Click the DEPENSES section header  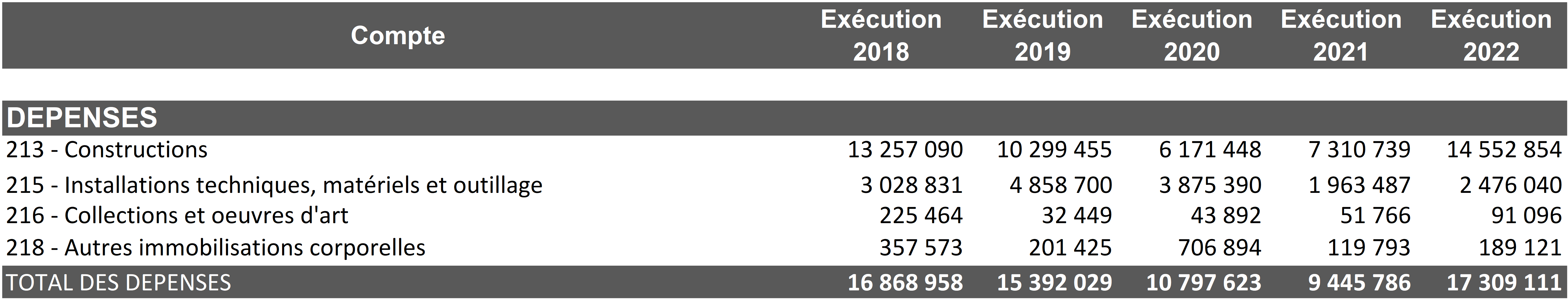[82, 118]
